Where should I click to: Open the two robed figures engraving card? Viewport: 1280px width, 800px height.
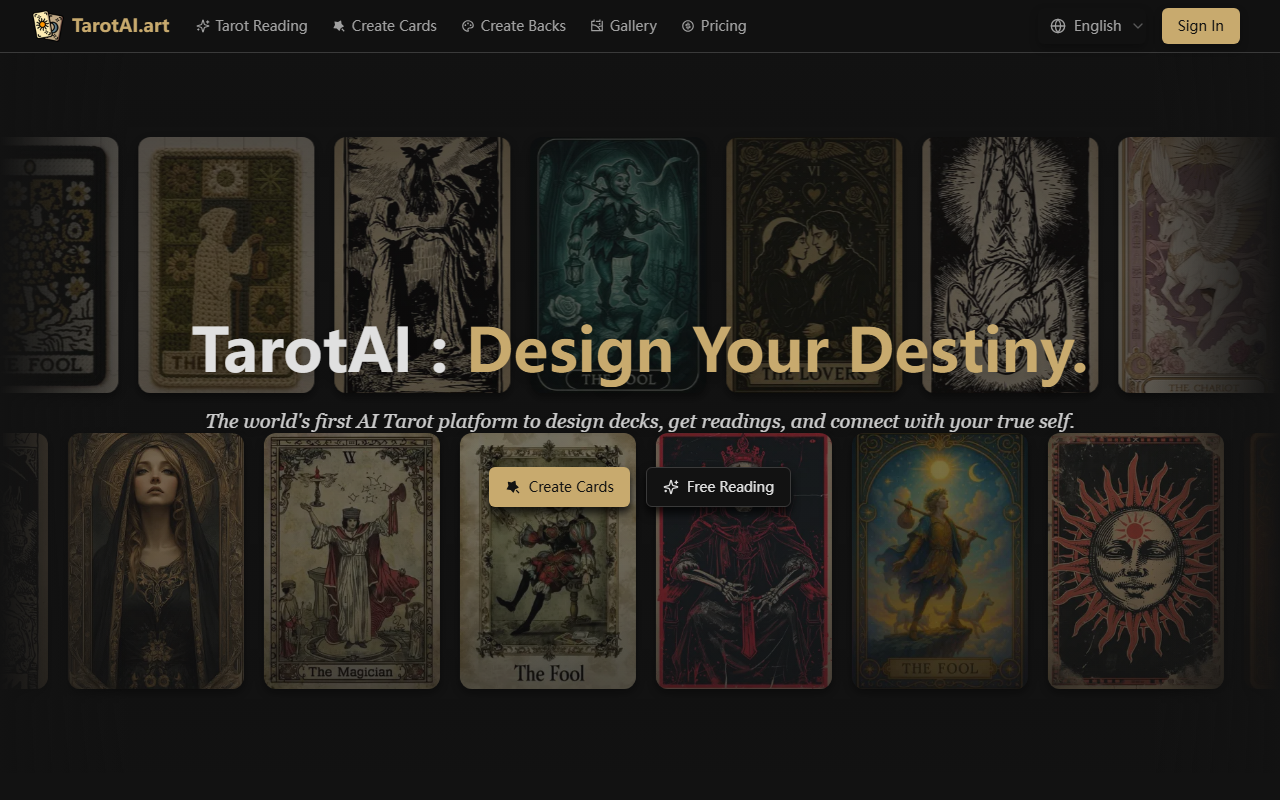click(x=422, y=264)
